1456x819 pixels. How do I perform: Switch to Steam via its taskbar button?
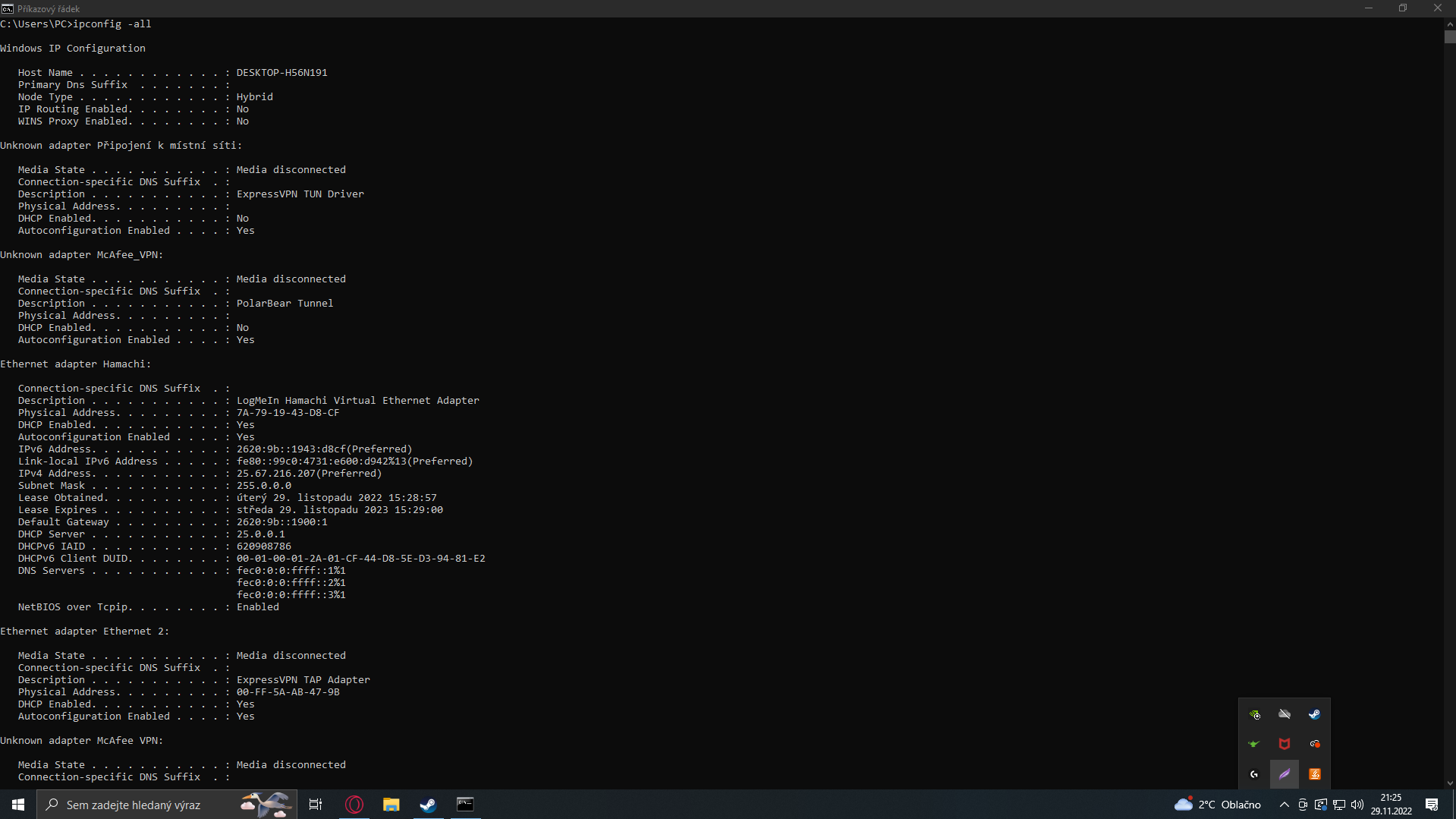pyautogui.click(x=428, y=805)
